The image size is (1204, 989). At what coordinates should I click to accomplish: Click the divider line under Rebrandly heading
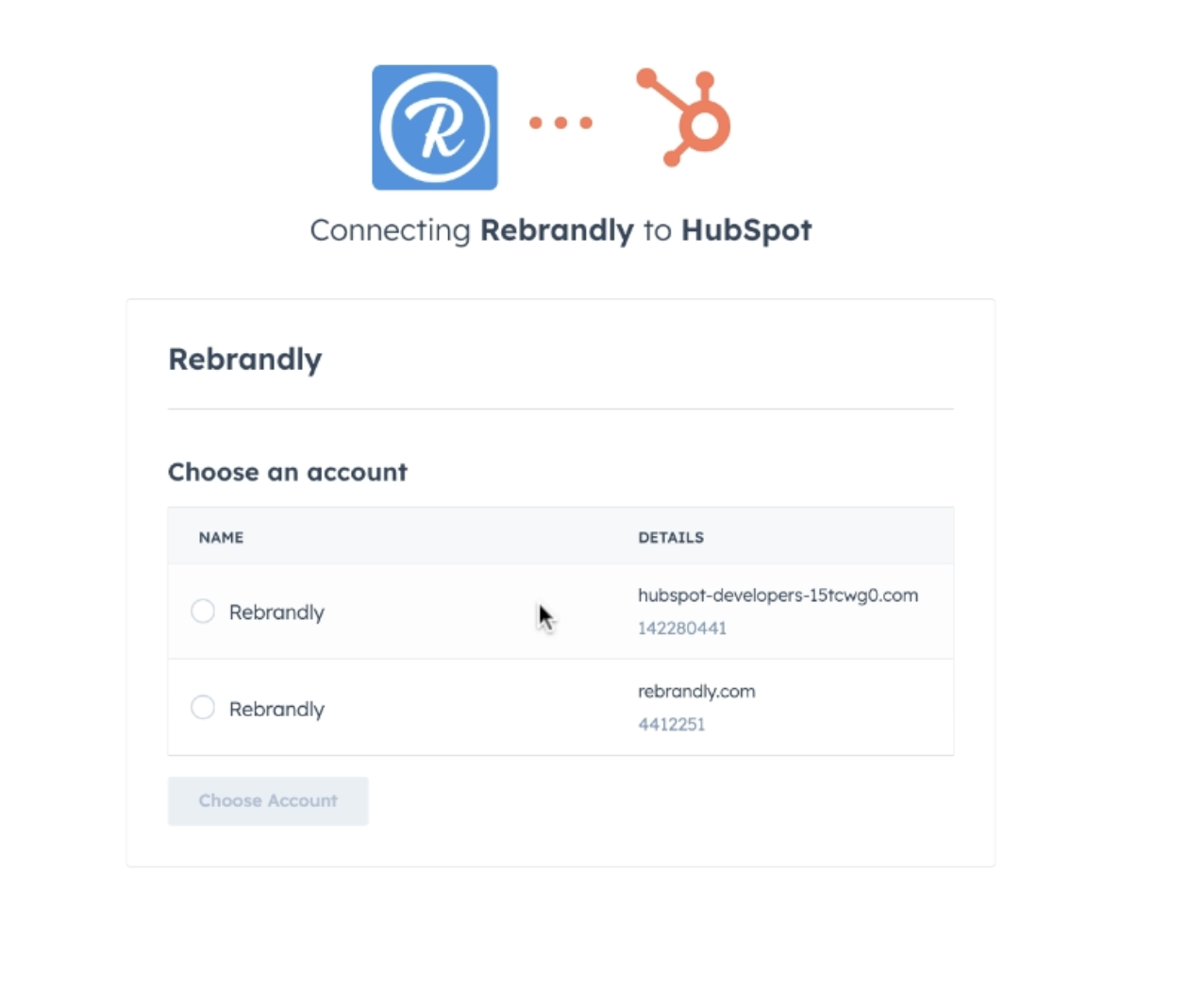coord(560,410)
